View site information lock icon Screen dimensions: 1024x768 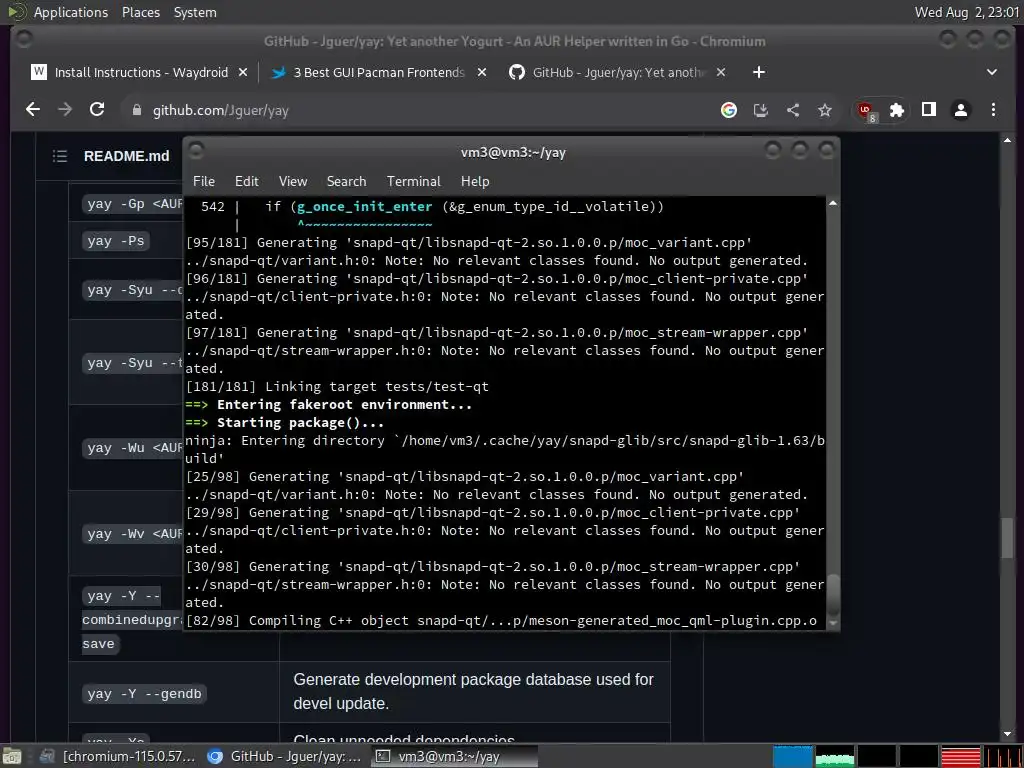[x=136, y=110]
